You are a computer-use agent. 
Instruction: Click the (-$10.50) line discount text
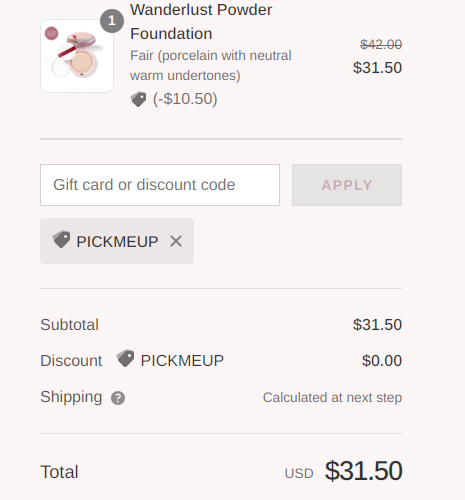[185, 99]
